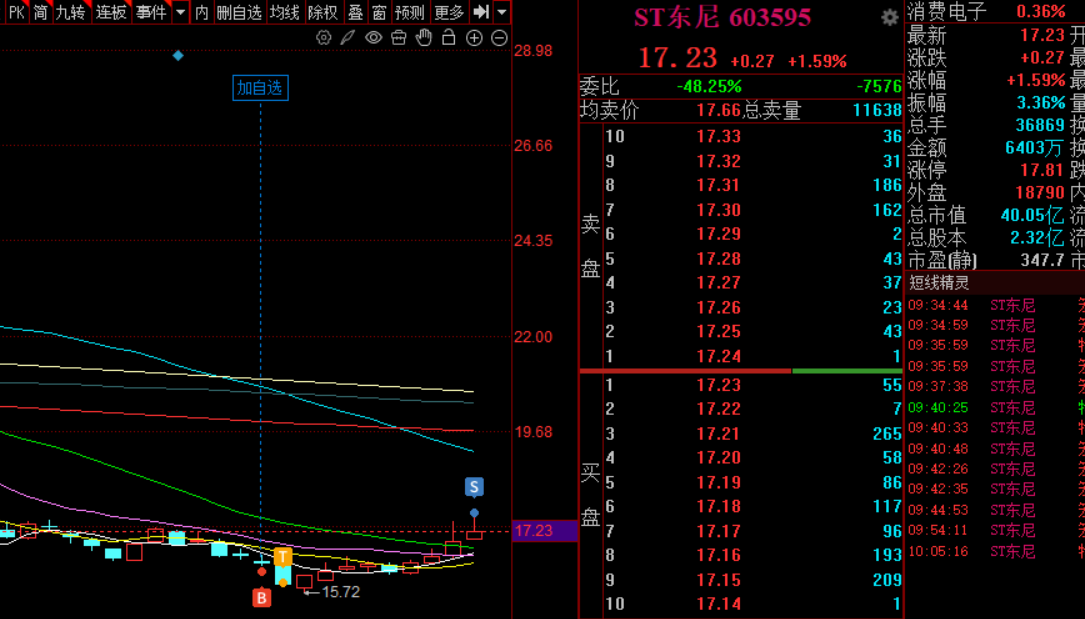Toggle the 九转 indicator
Viewport: 1085px width, 619px height.
[x=71, y=12]
